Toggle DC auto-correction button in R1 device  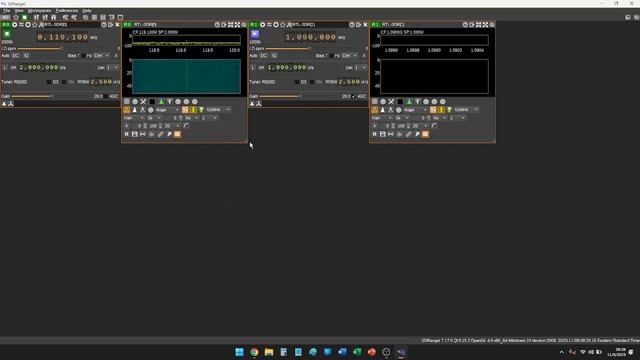(x=263, y=56)
